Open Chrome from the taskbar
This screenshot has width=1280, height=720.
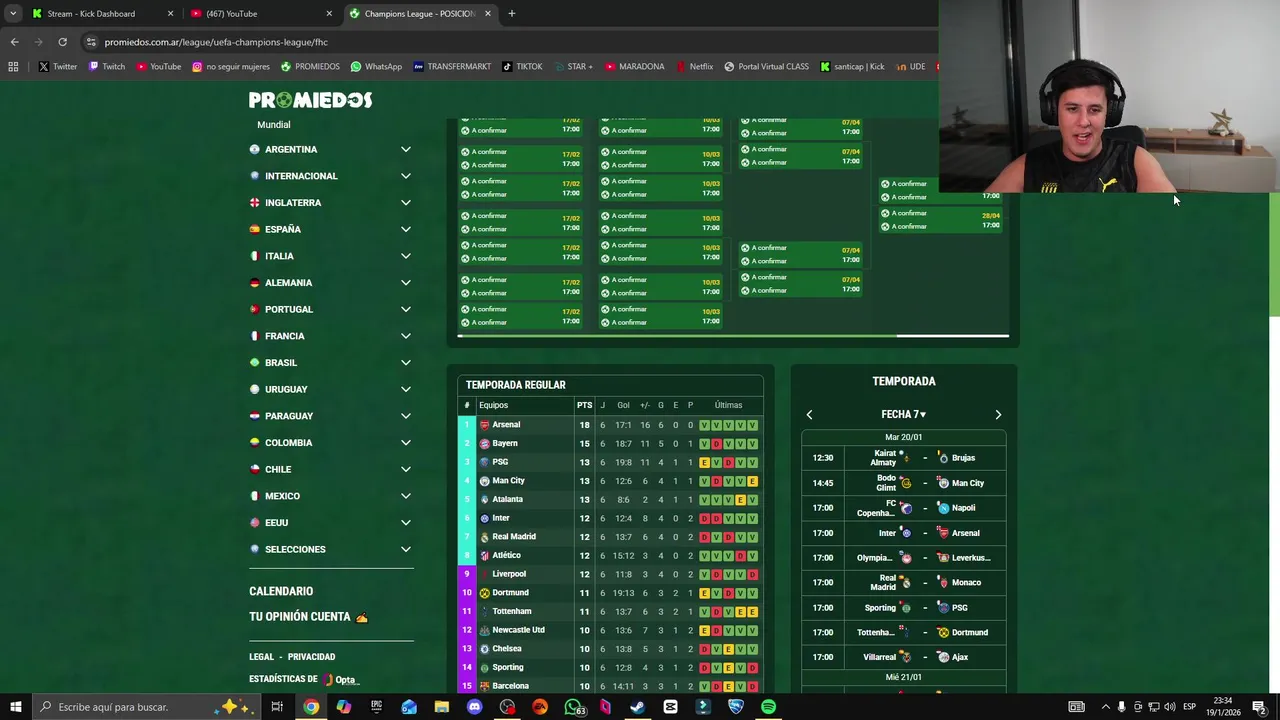[x=311, y=707]
